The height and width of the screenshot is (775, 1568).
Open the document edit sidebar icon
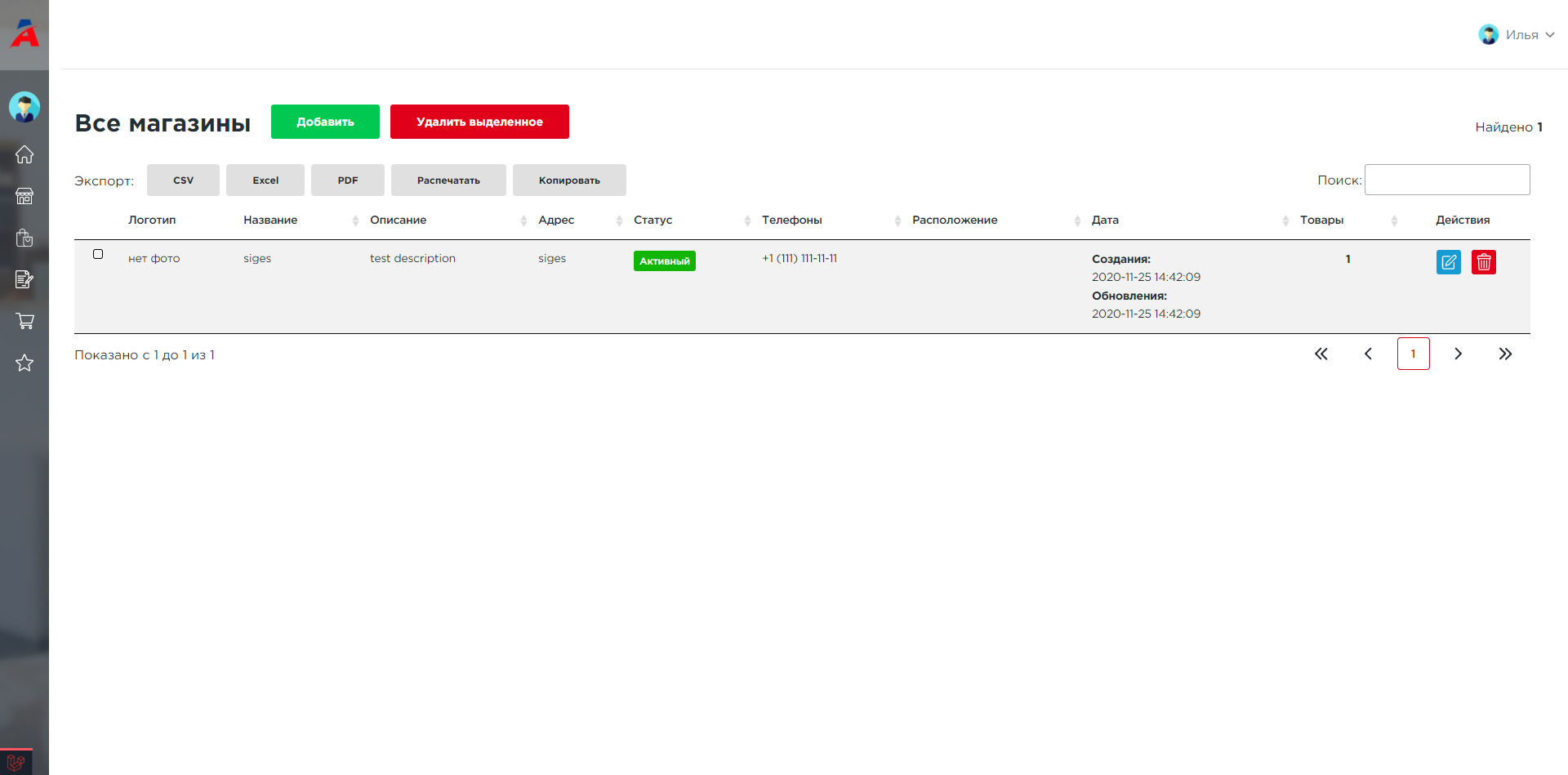[24, 279]
